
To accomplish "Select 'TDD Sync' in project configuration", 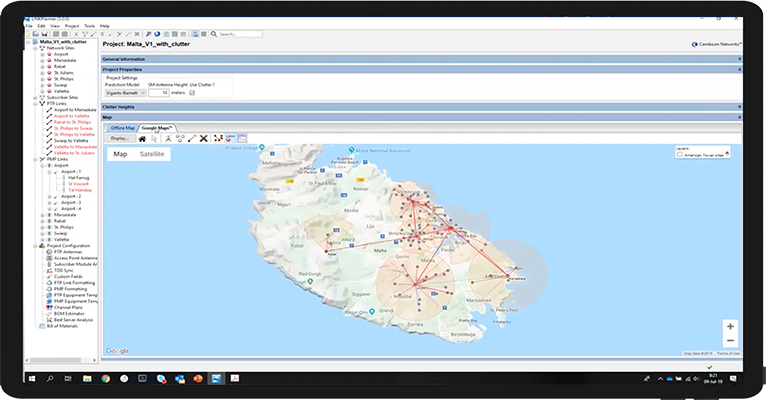I will coord(64,271).
